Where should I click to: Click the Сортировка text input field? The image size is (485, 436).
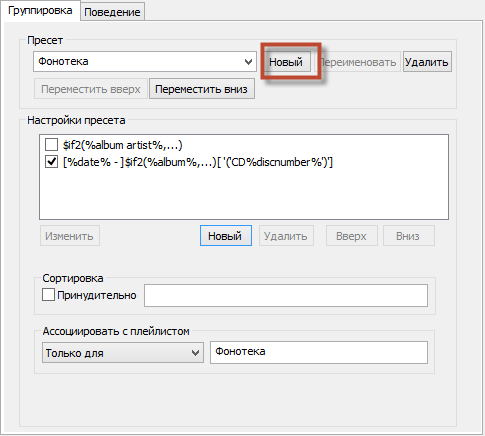point(286,295)
